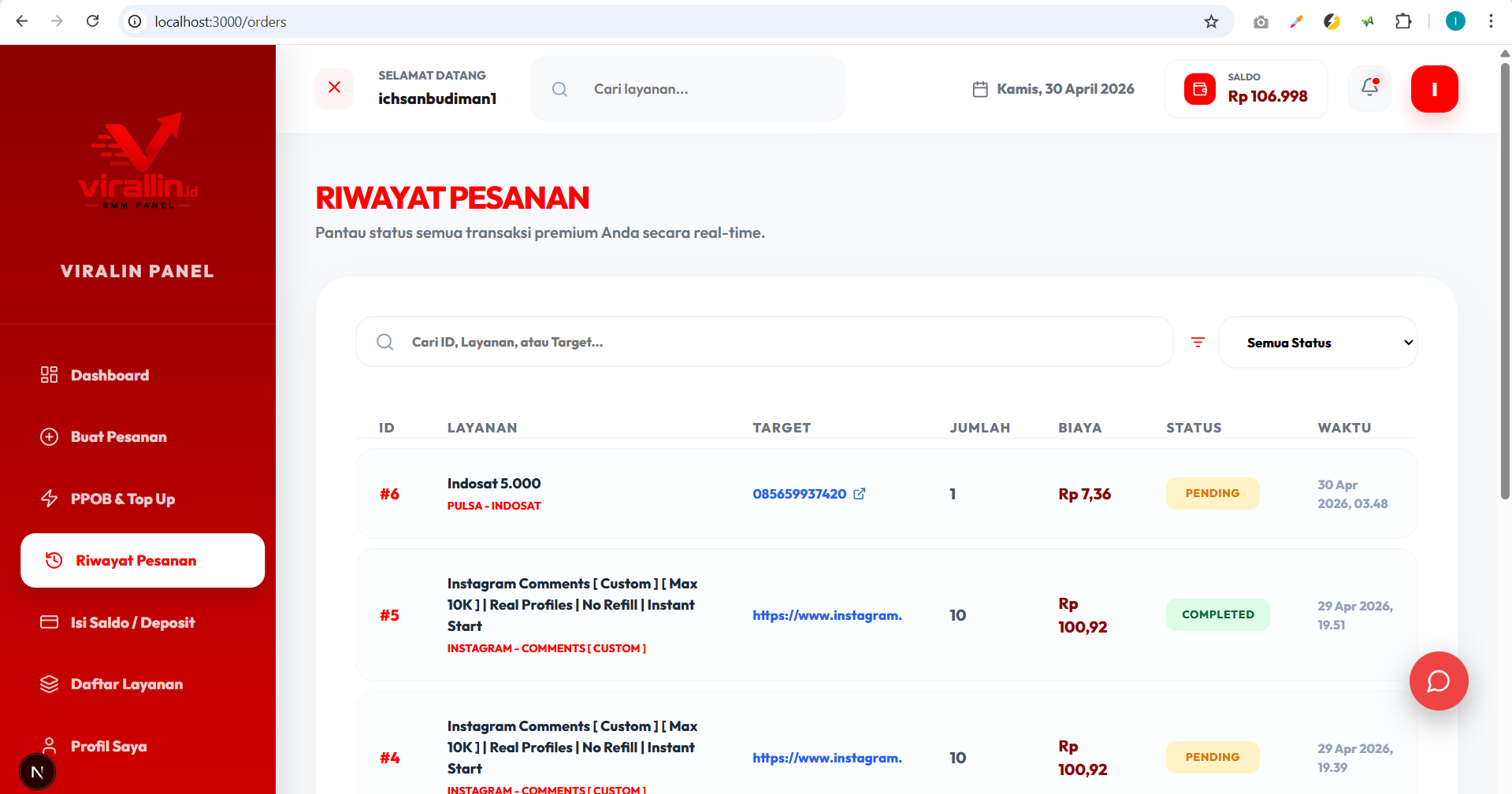Open the Chrome three-dot menu
Screen dimensions: 1512x794
click(x=1490, y=21)
